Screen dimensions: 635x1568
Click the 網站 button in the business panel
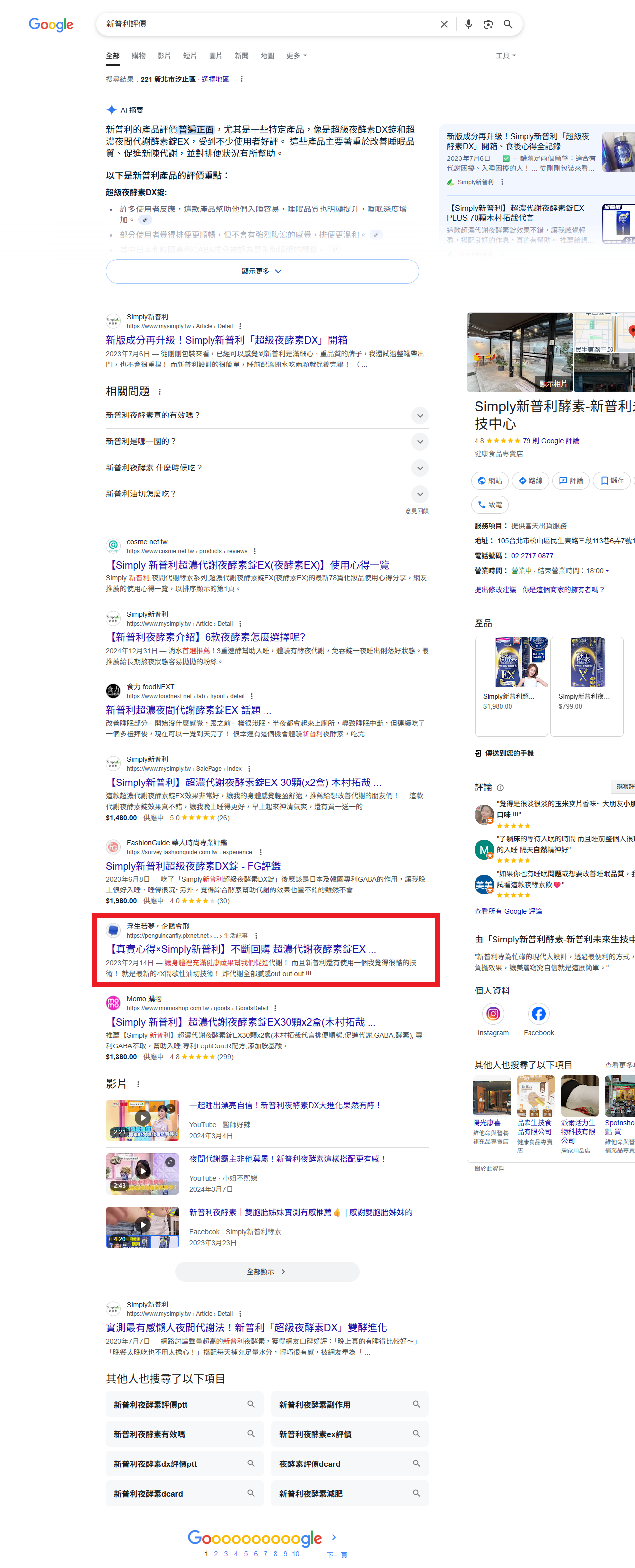click(490, 481)
